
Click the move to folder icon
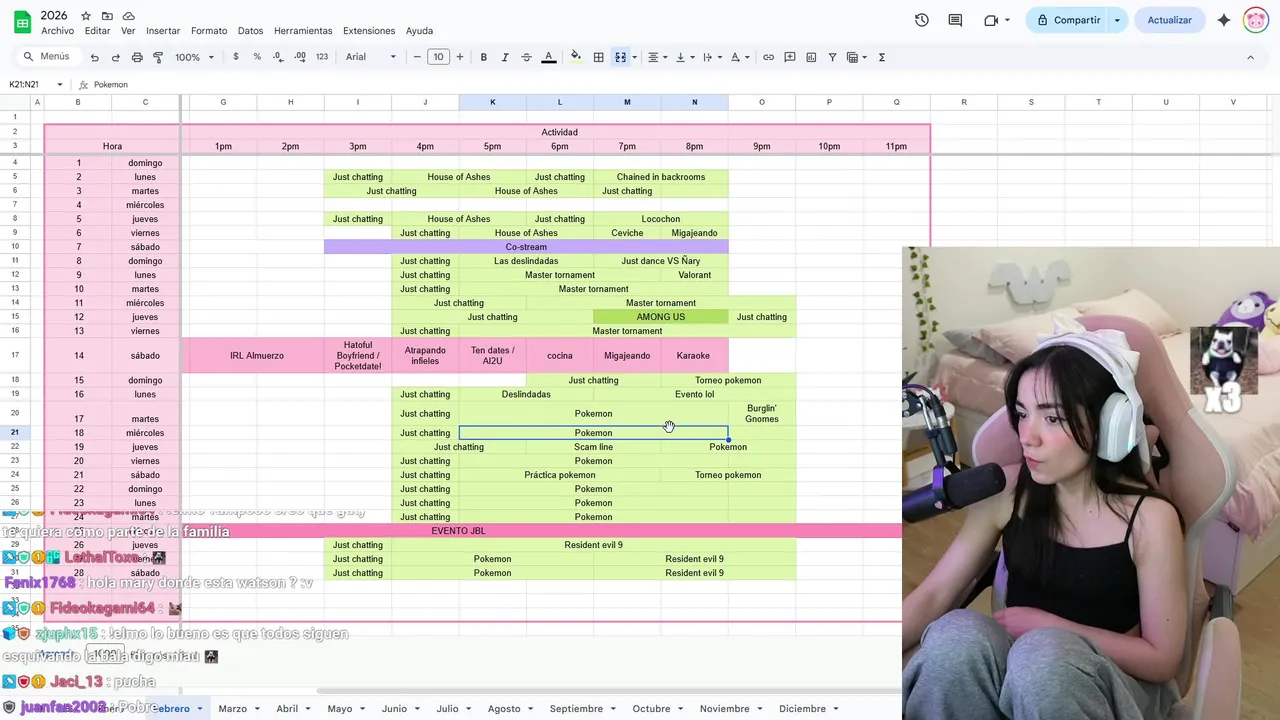(107, 16)
